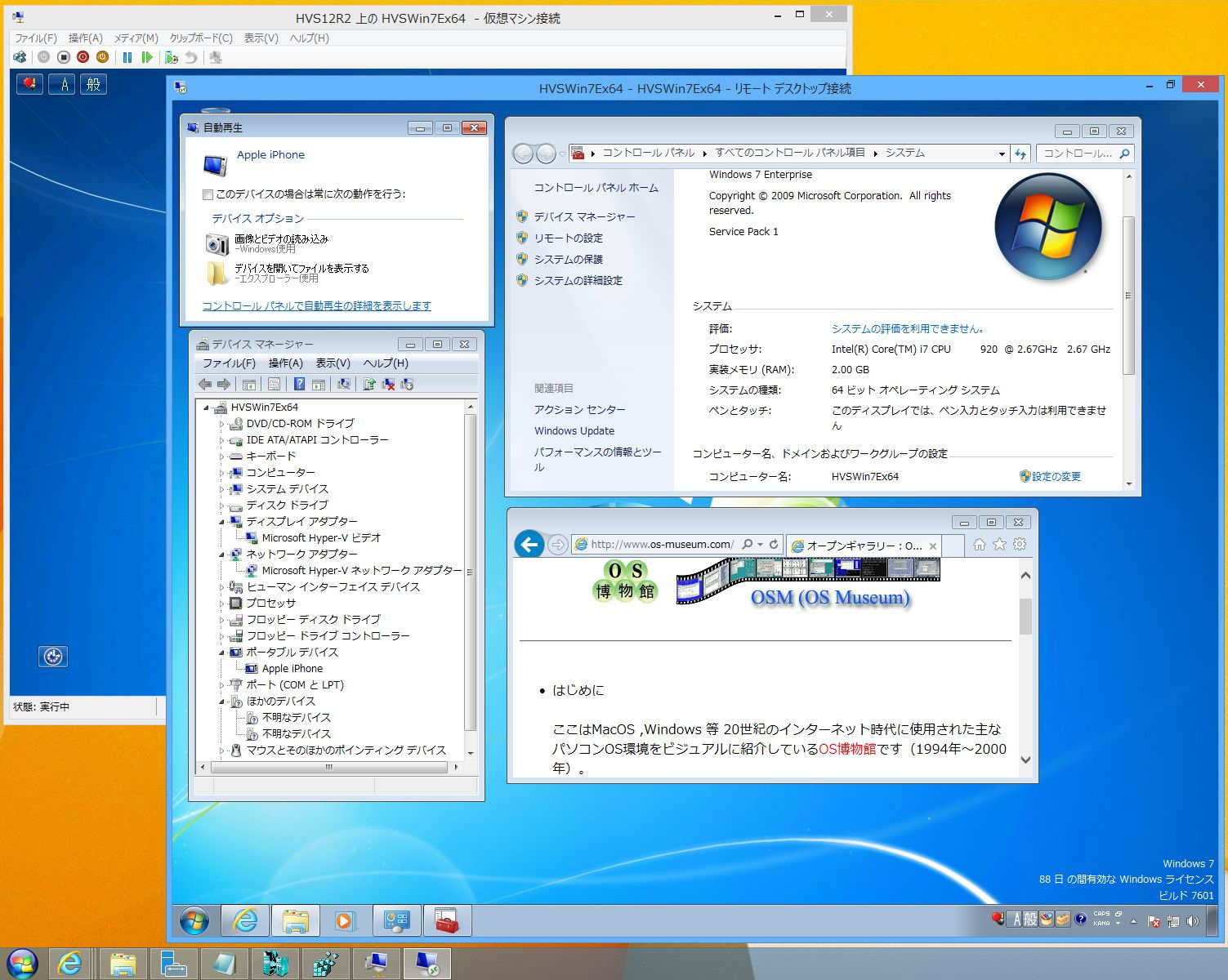Viewport: 1228px width, 980px height.
Task: Open ファイル(F) menu in VM connection window
Action: point(36,38)
